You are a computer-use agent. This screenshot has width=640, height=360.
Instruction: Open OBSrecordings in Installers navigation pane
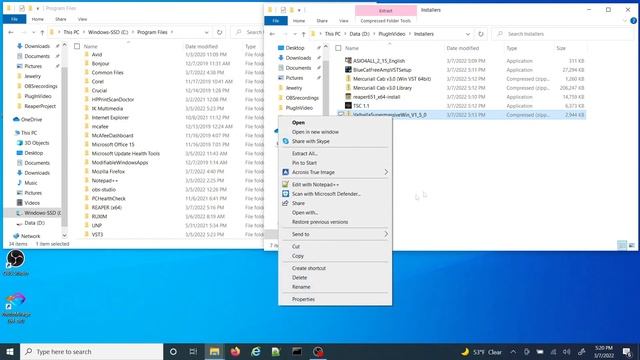302,98
